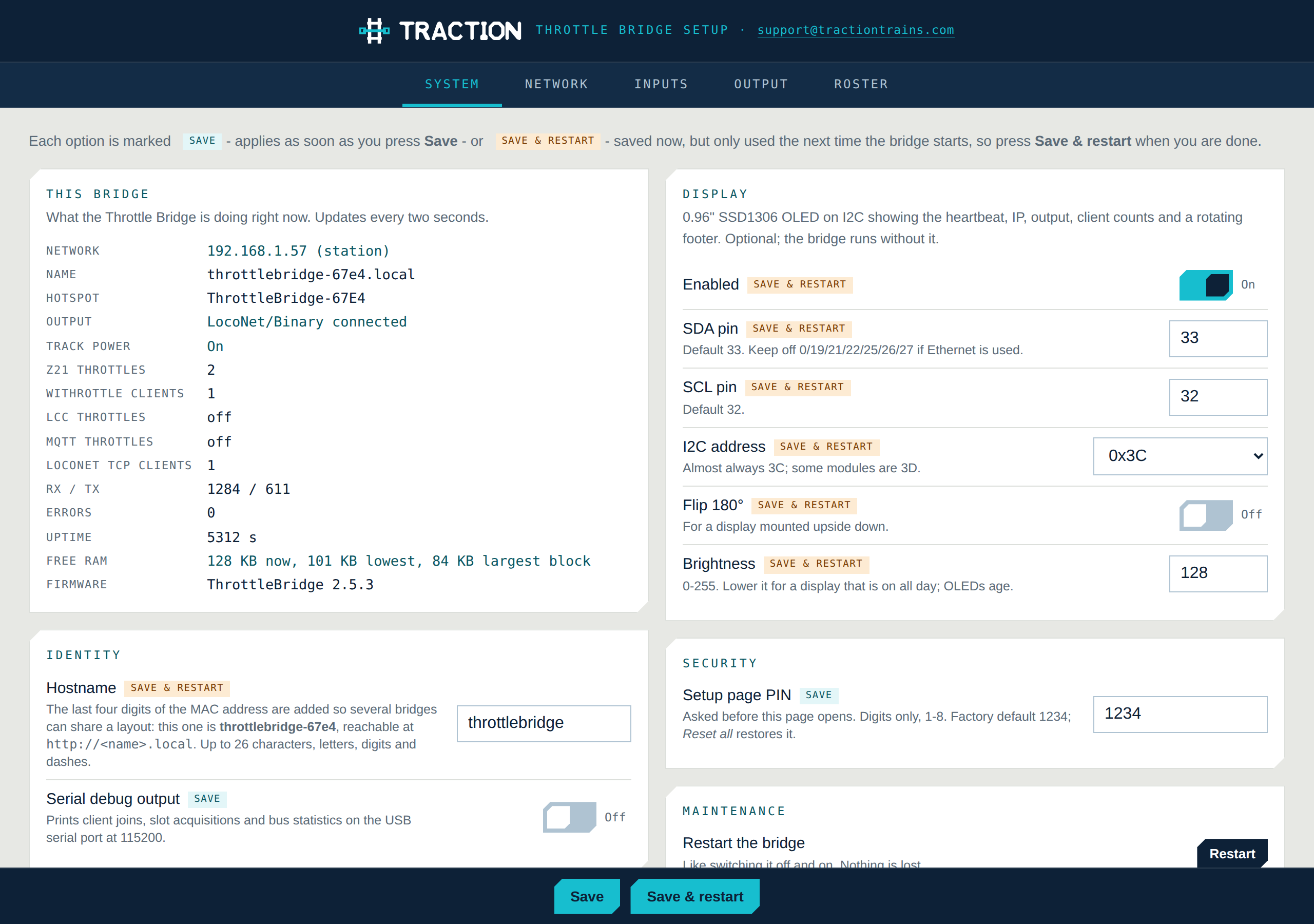
Task: Open the INPUTS tab
Action: pos(661,84)
